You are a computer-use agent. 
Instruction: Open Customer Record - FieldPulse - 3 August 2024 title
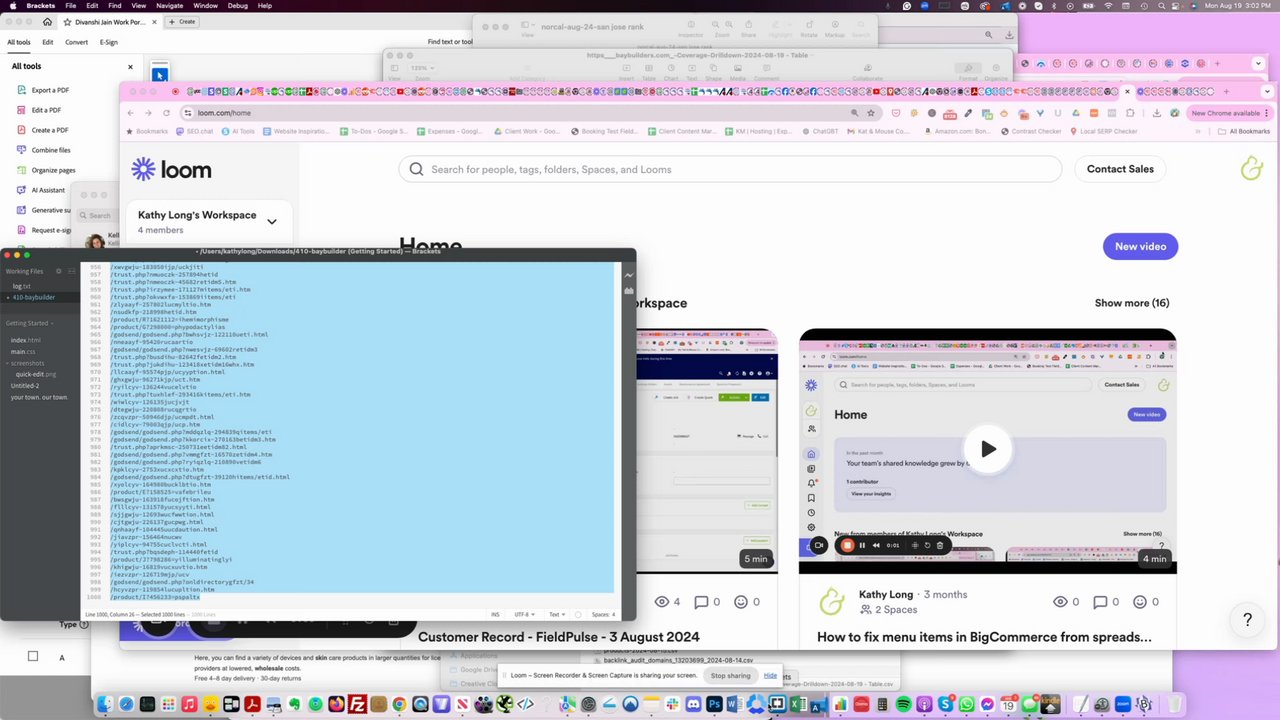(x=558, y=637)
